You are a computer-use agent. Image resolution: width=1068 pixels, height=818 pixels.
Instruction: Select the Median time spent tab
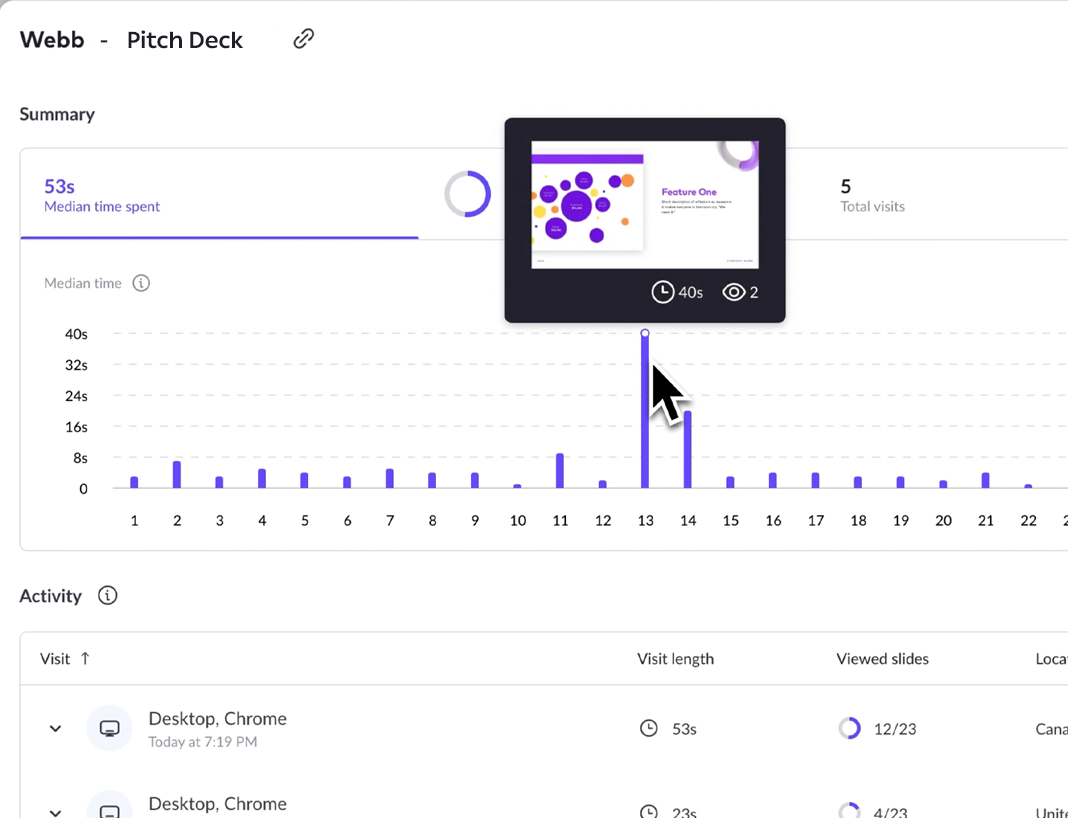tap(102, 195)
